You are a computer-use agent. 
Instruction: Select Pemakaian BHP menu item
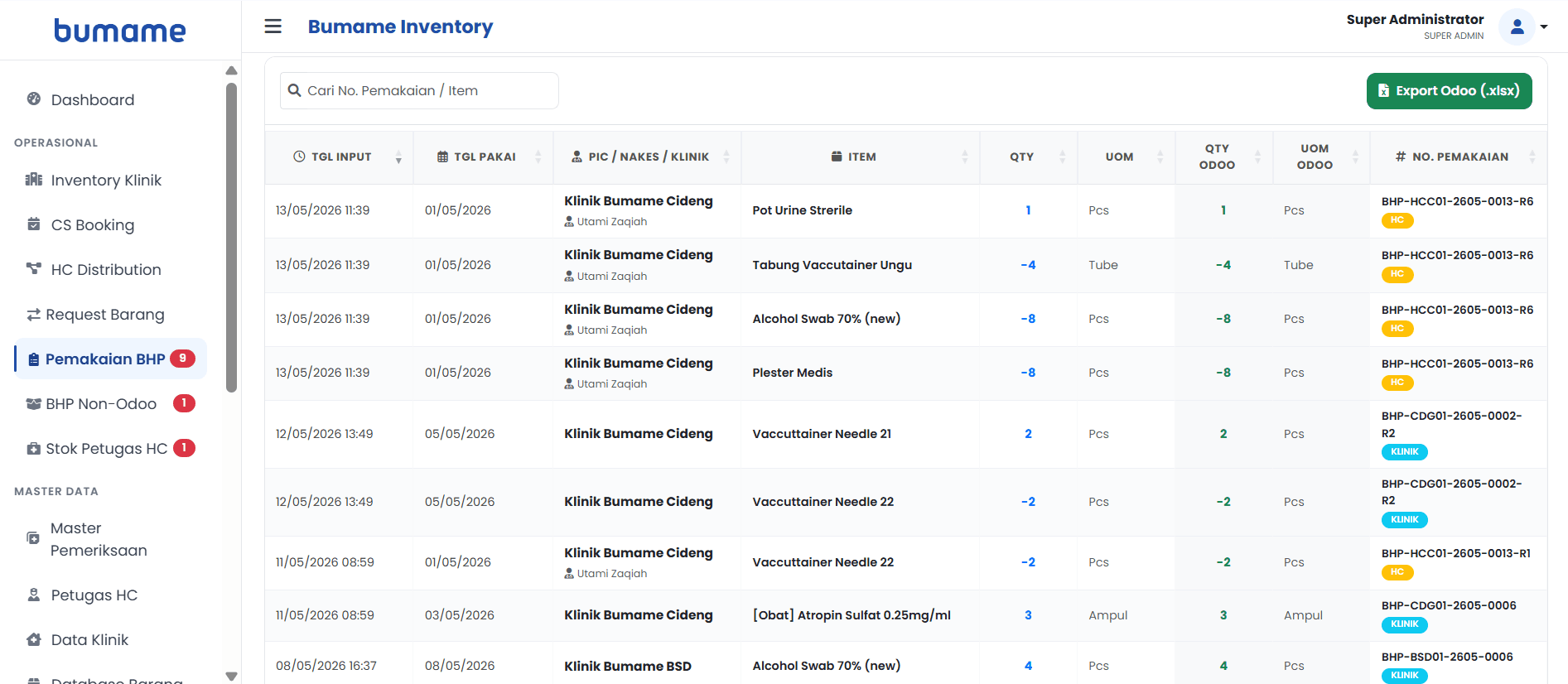[110, 359]
